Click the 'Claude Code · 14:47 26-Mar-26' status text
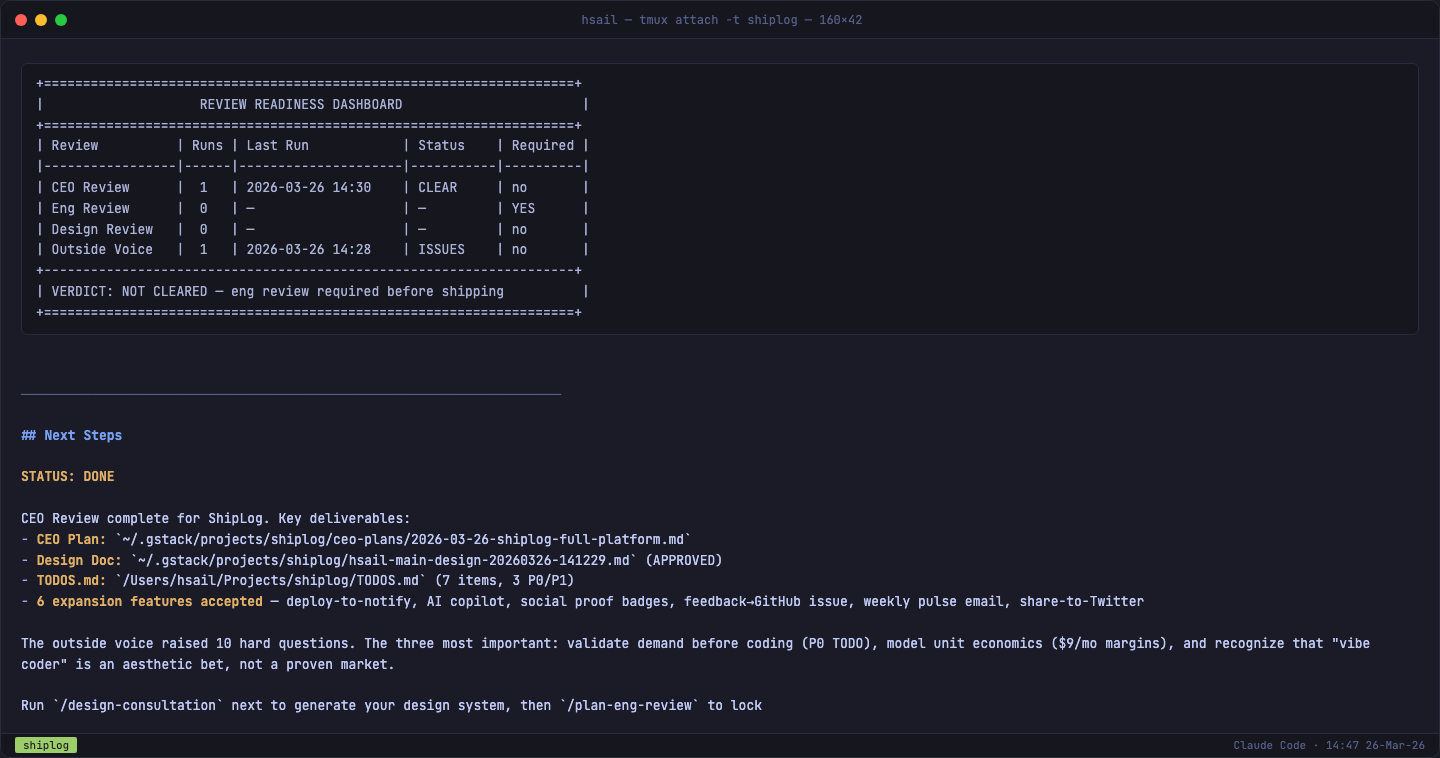This screenshot has height=758, width=1440. [x=1329, y=745]
